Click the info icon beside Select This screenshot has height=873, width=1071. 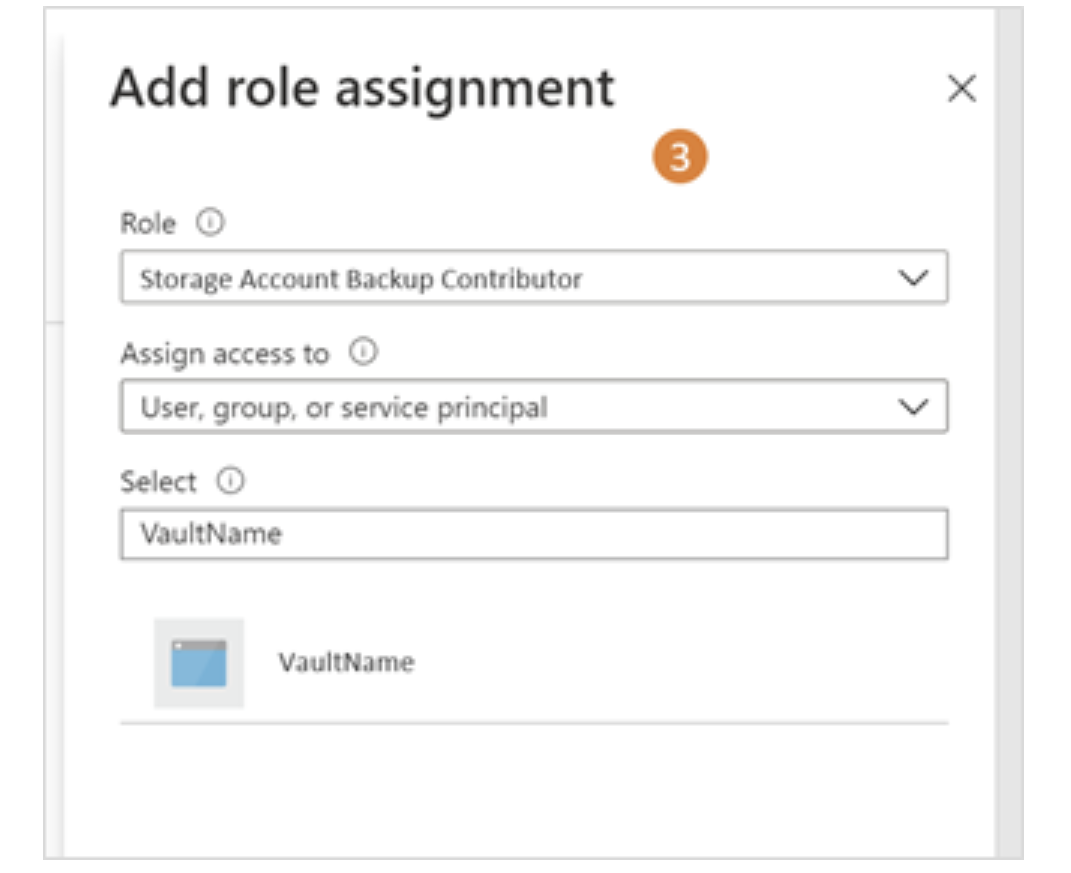coord(231,482)
